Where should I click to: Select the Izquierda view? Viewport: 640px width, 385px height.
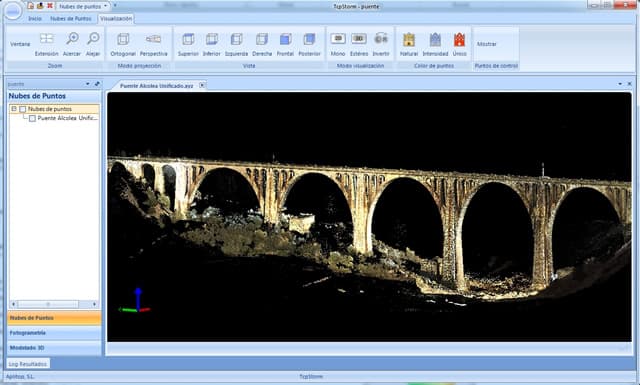pyautogui.click(x=236, y=44)
